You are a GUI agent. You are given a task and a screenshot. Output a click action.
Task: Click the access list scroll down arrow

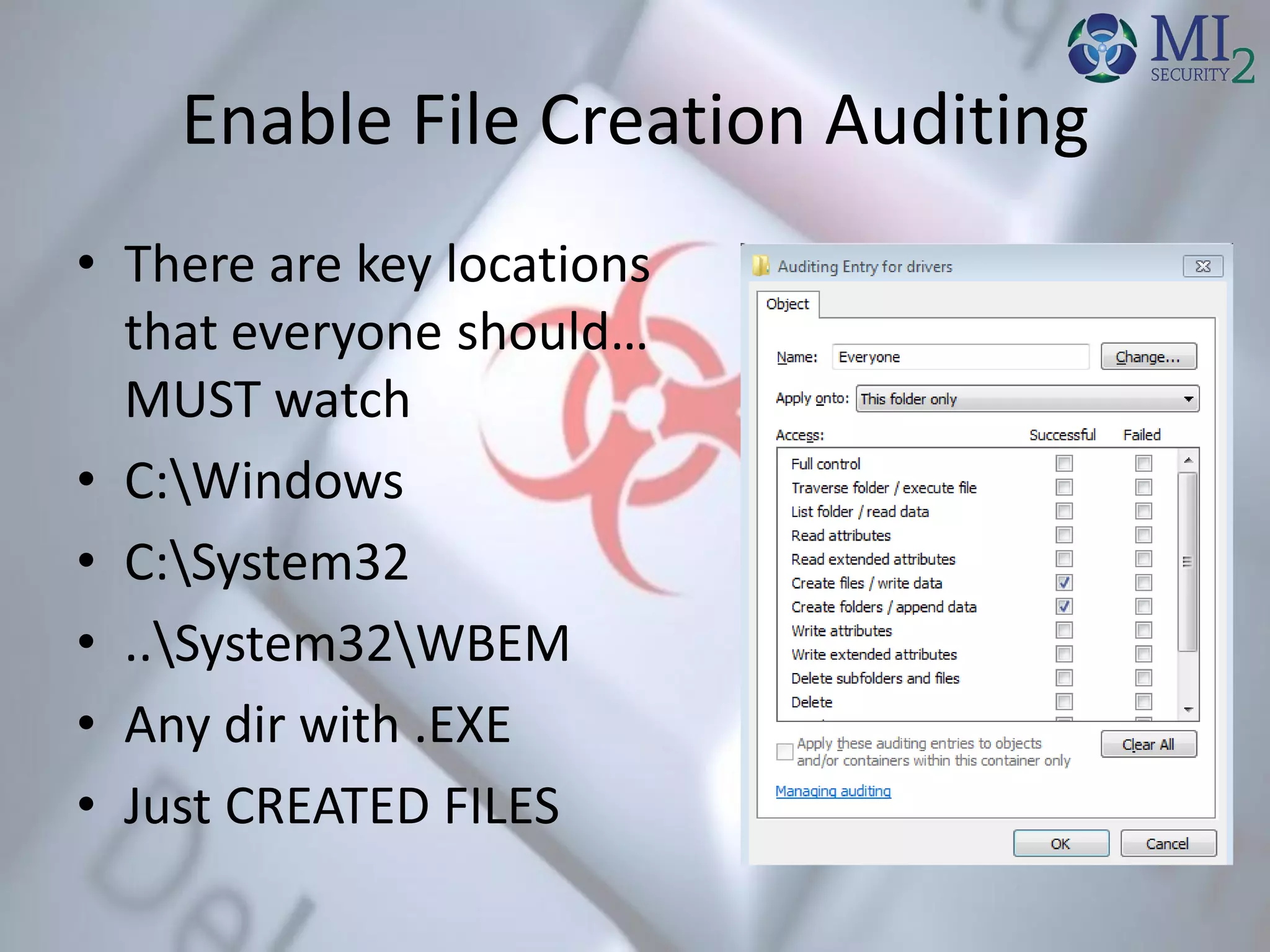point(1188,710)
